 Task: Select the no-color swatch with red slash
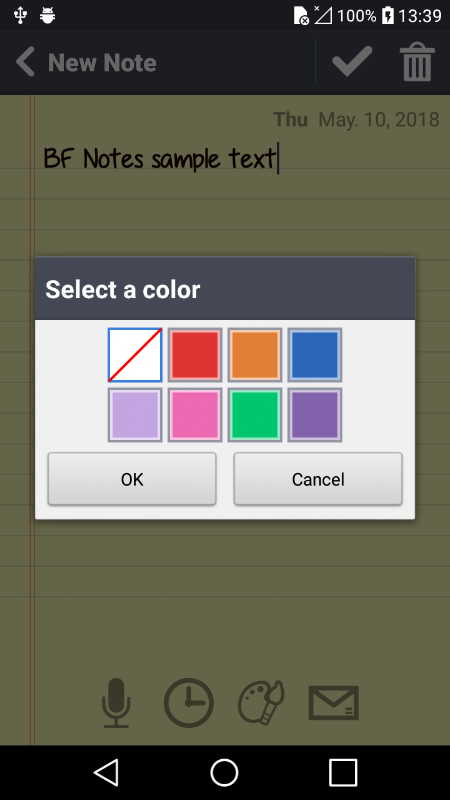coord(135,355)
